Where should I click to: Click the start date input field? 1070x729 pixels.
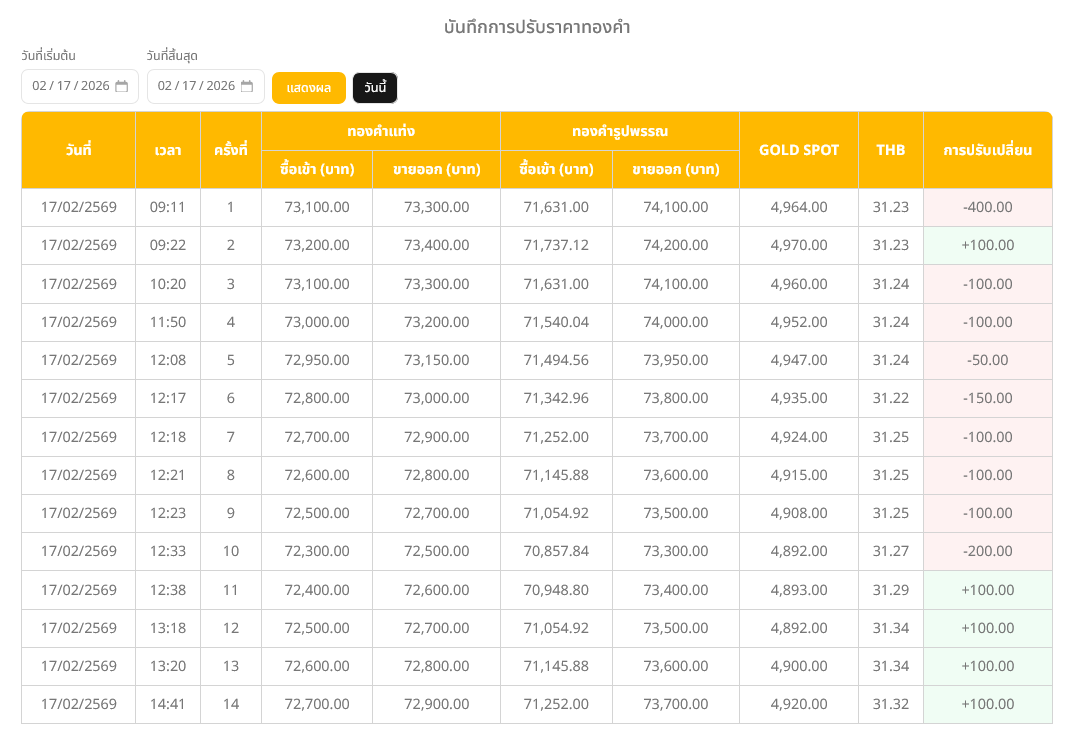70,86
